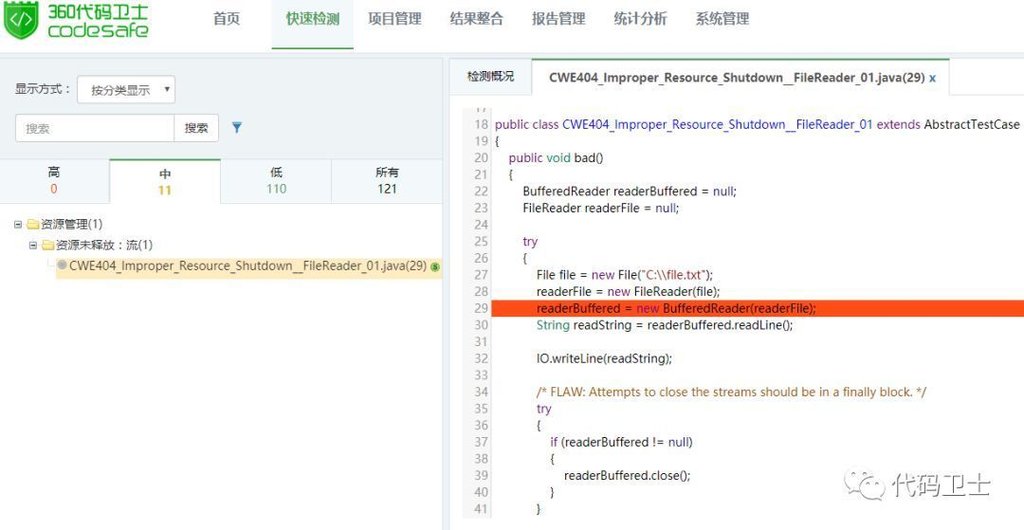The width and height of the screenshot is (1024, 530).
Task: Show 所有 issues tab
Action: click(387, 181)
